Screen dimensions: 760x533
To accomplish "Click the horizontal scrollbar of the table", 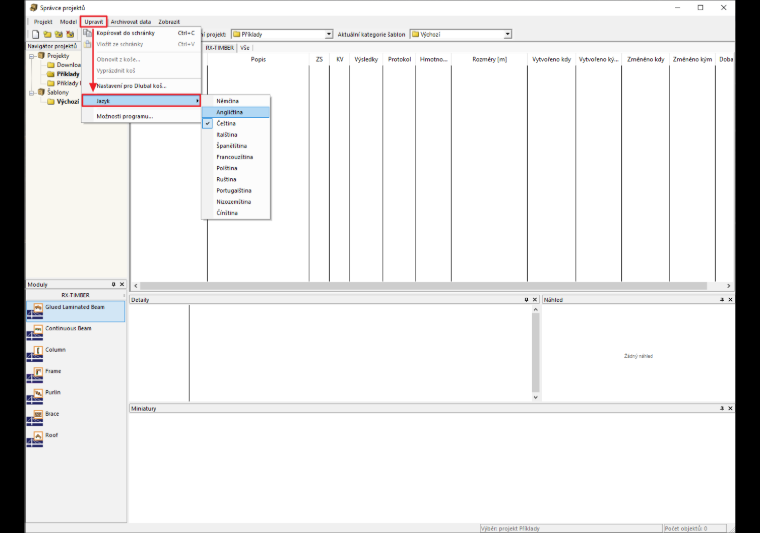I will [x=424, y=286].
